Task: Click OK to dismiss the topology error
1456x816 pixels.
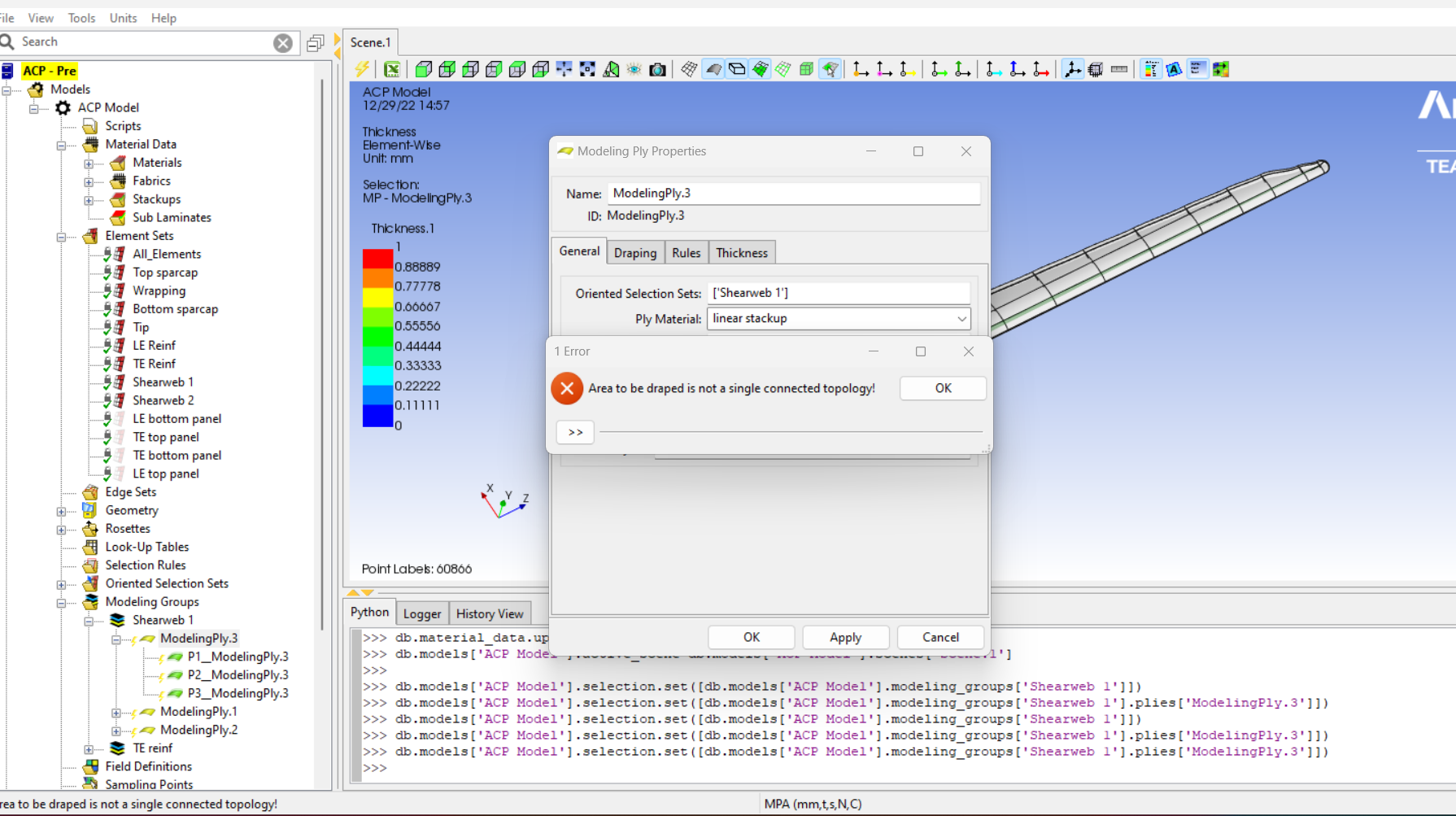Action: tap(942, 388)
